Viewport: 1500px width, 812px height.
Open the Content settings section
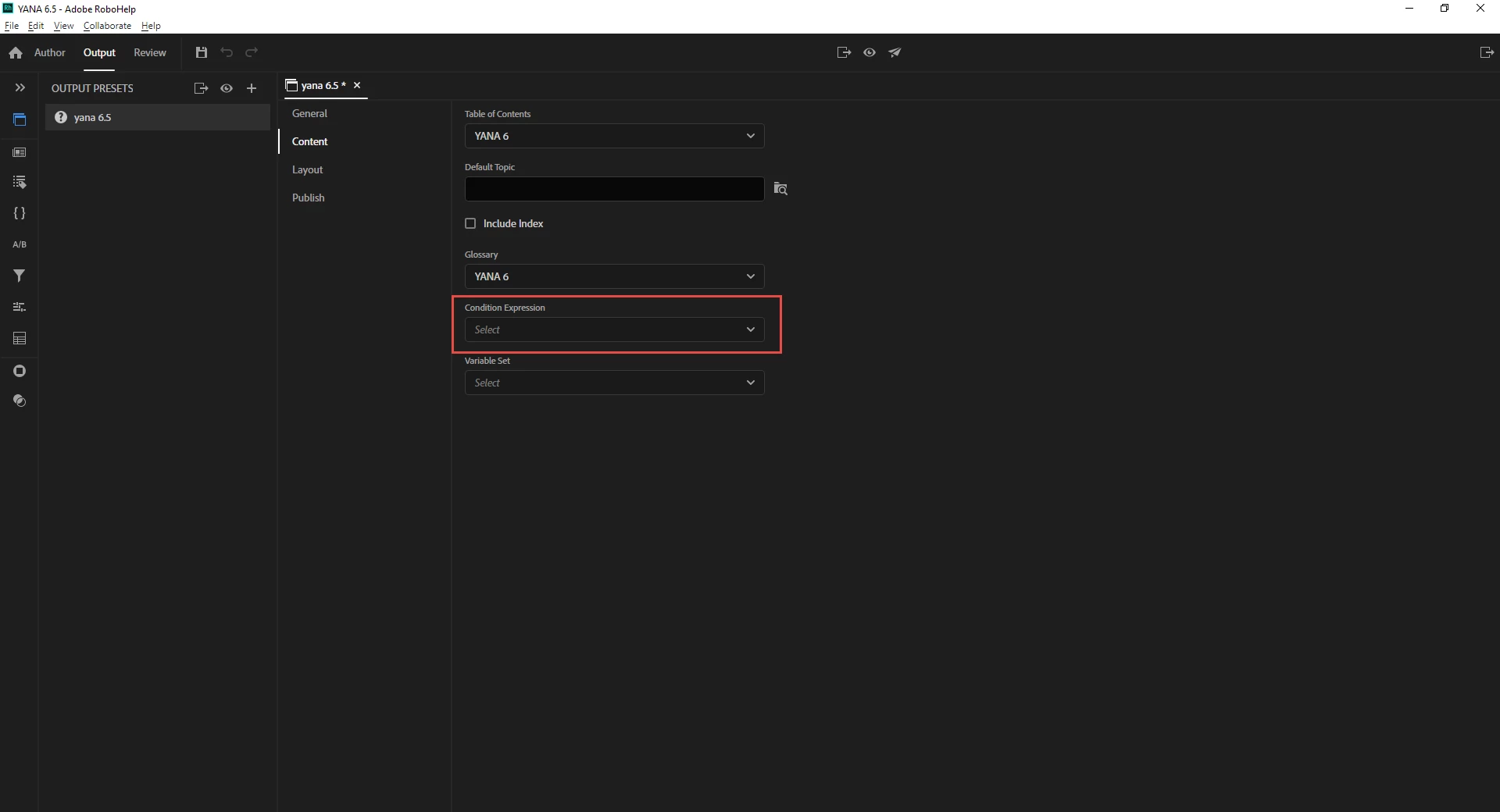(x=309, y=141)
